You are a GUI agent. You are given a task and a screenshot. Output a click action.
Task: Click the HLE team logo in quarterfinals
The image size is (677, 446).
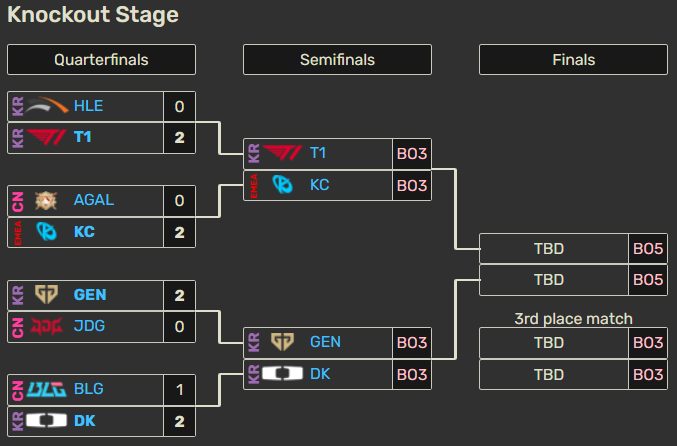click(47, 106)
